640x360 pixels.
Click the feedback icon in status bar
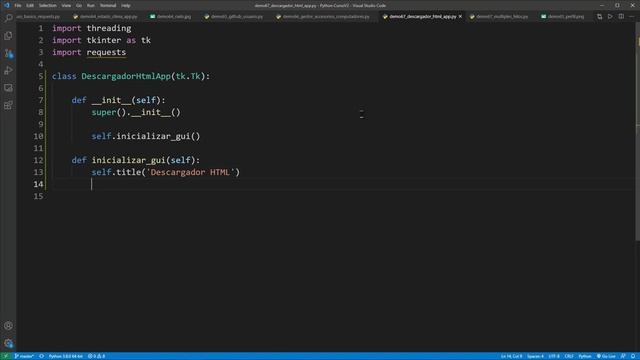(623, 356)
